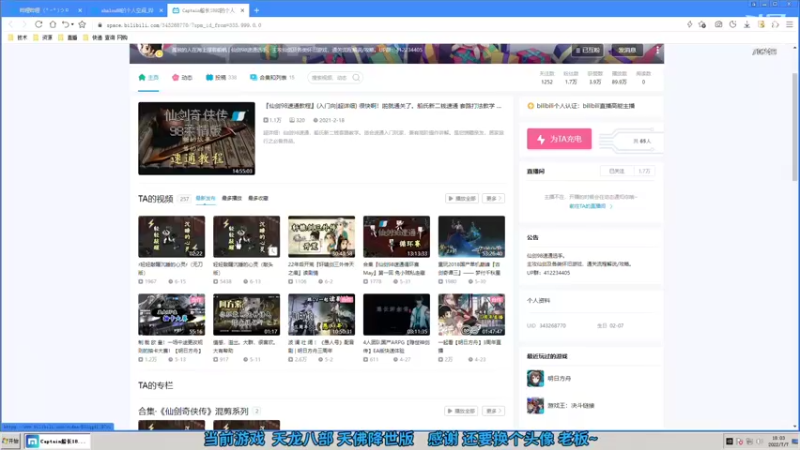Viewport: 800px width, 450px height.
Task: Click the home-with-badge extension icon in toolbar
Action: pos(703,24)
